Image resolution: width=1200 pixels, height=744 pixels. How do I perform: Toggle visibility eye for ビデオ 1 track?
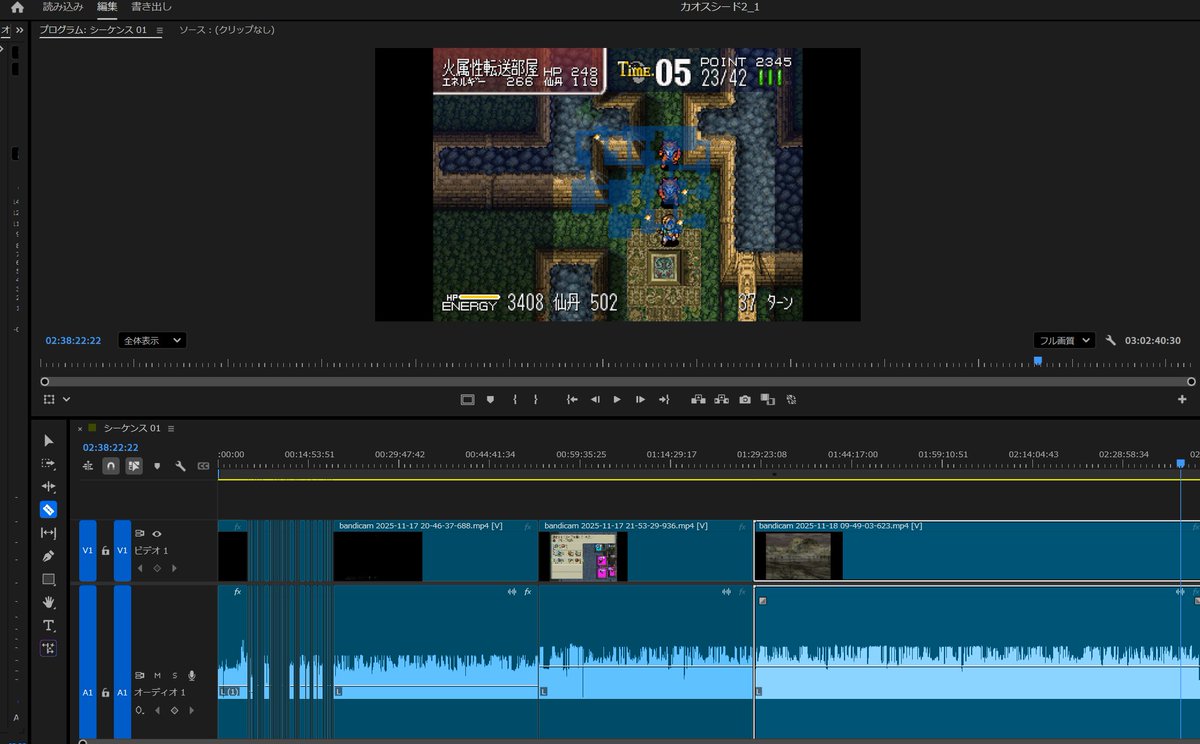157,534
